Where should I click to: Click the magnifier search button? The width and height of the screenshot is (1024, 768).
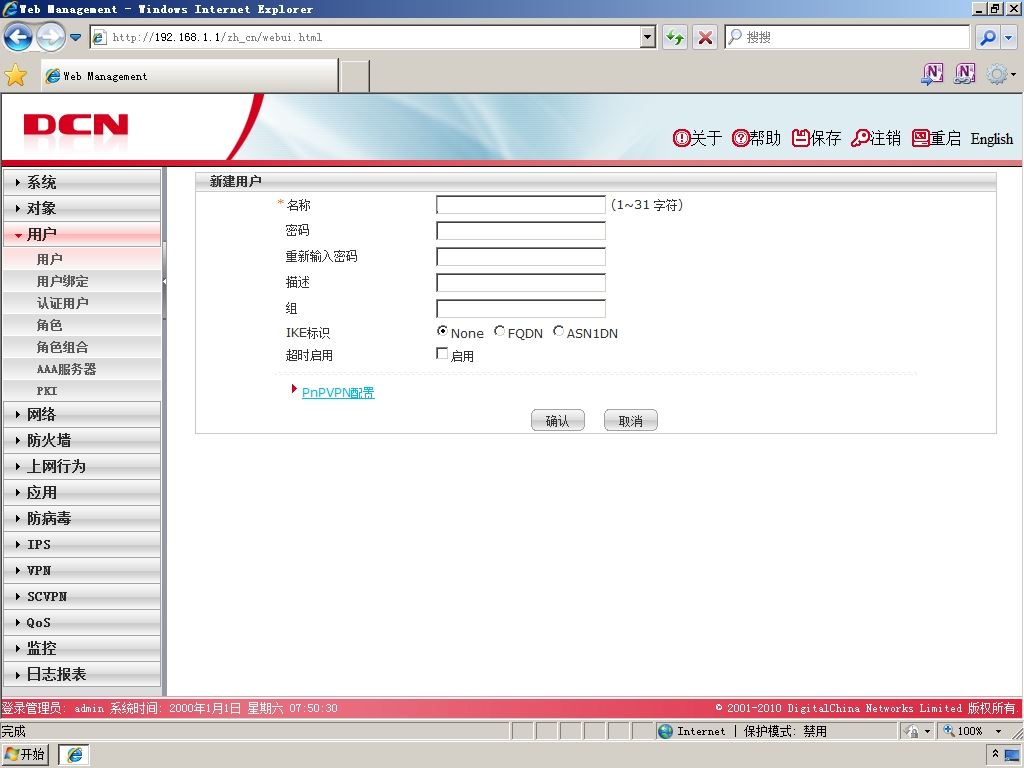coord(989,37)
